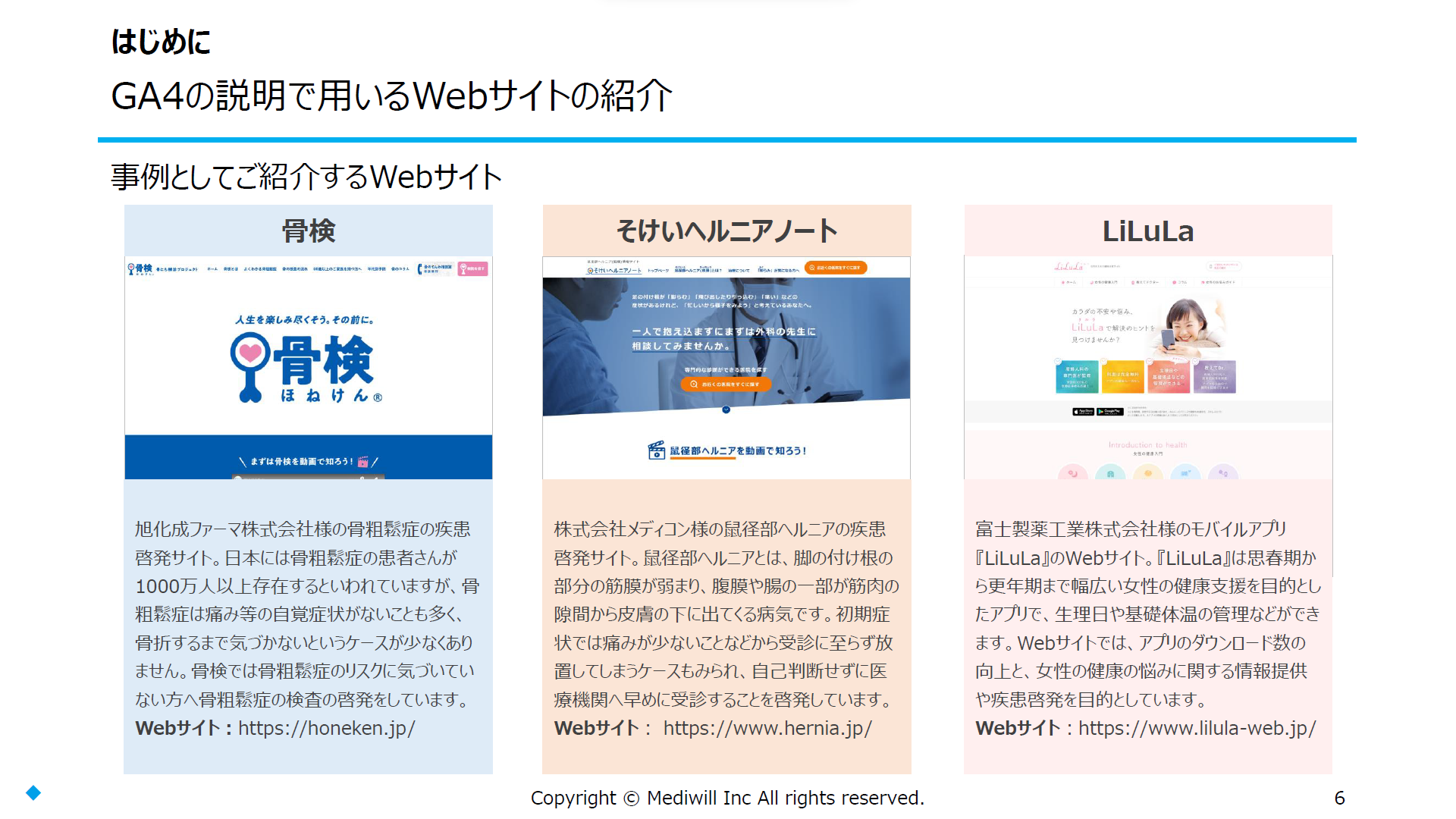Click the そけいヘルニアノート logo in the site header
The height and width of the screenshot is (819, 1456).
tap(614, 270)
